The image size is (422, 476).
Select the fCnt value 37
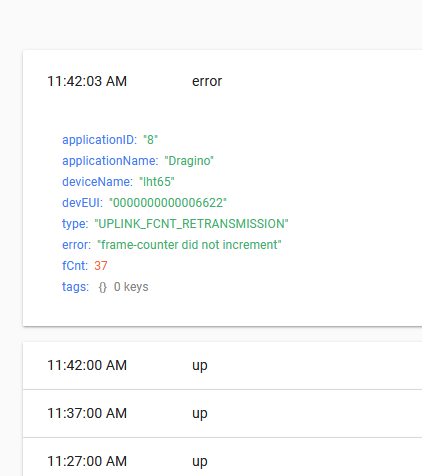[101, 266]
